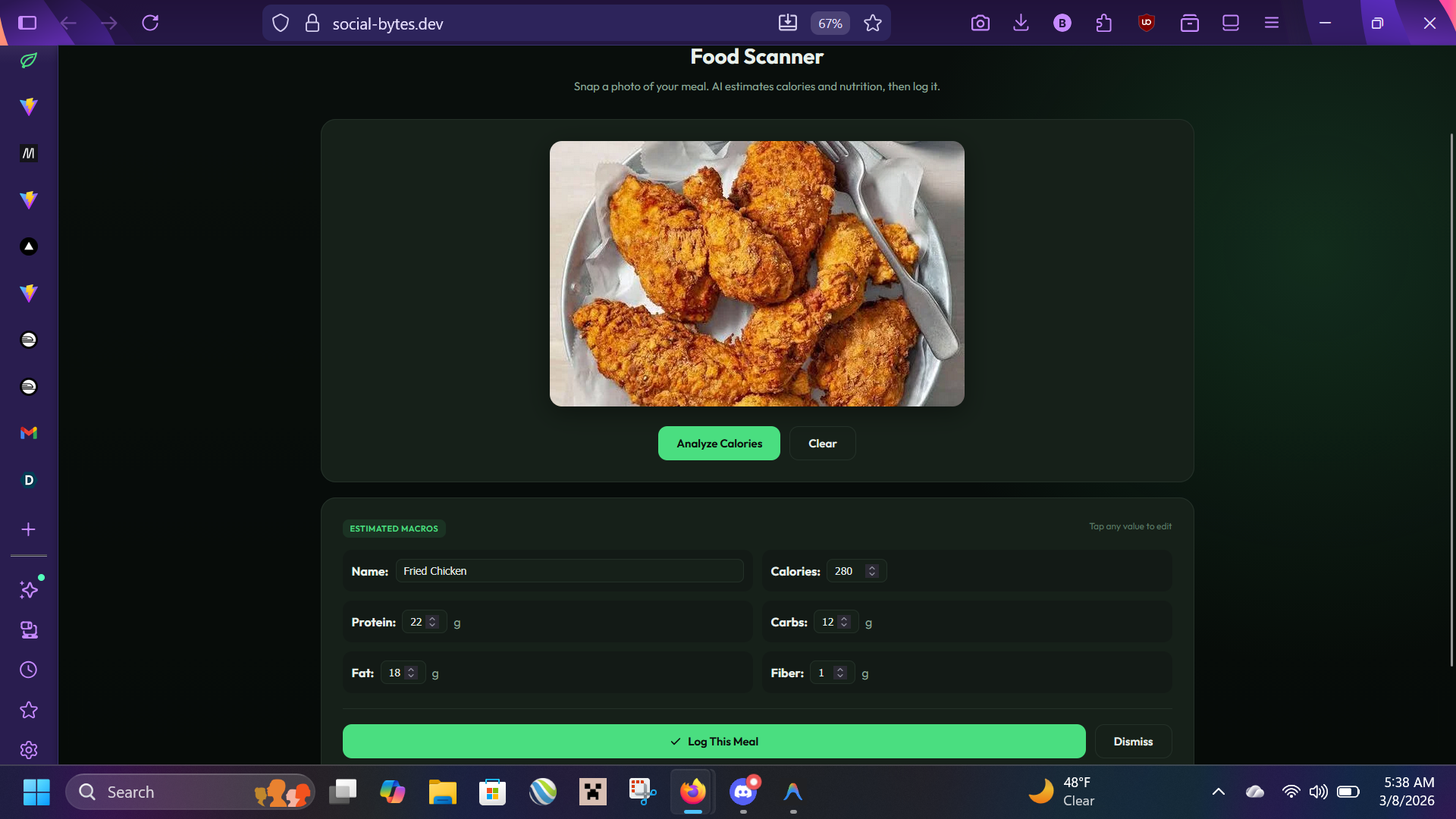
Task: Click the 67% zoom level indicator
Action: point(830,24)
